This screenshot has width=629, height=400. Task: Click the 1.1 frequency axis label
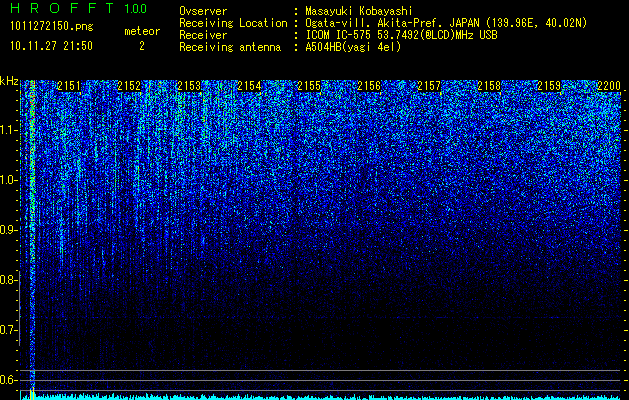point(7,130)
